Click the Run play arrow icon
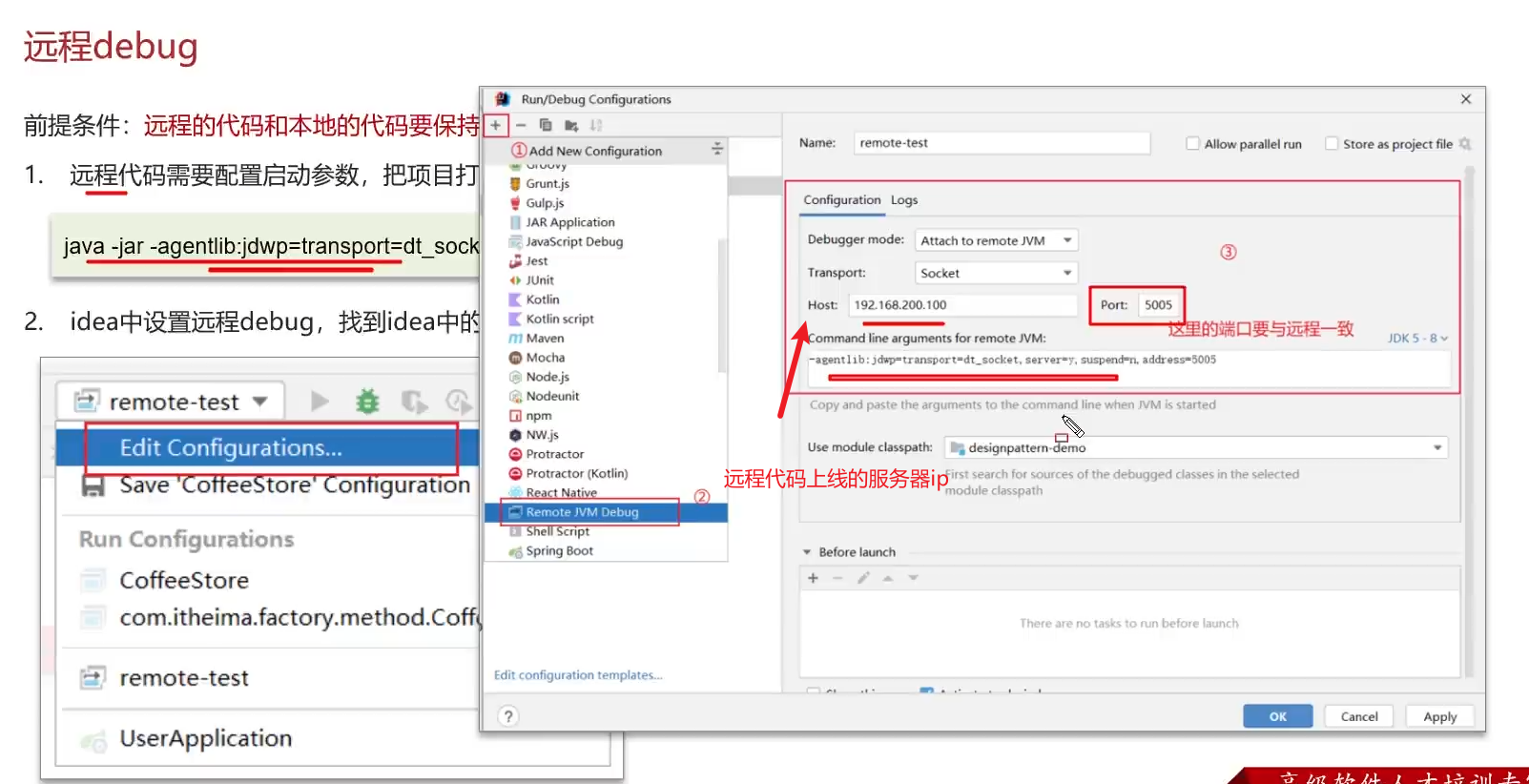The image size is (1529, 784). pyautogui.click(x=320, y=402)
